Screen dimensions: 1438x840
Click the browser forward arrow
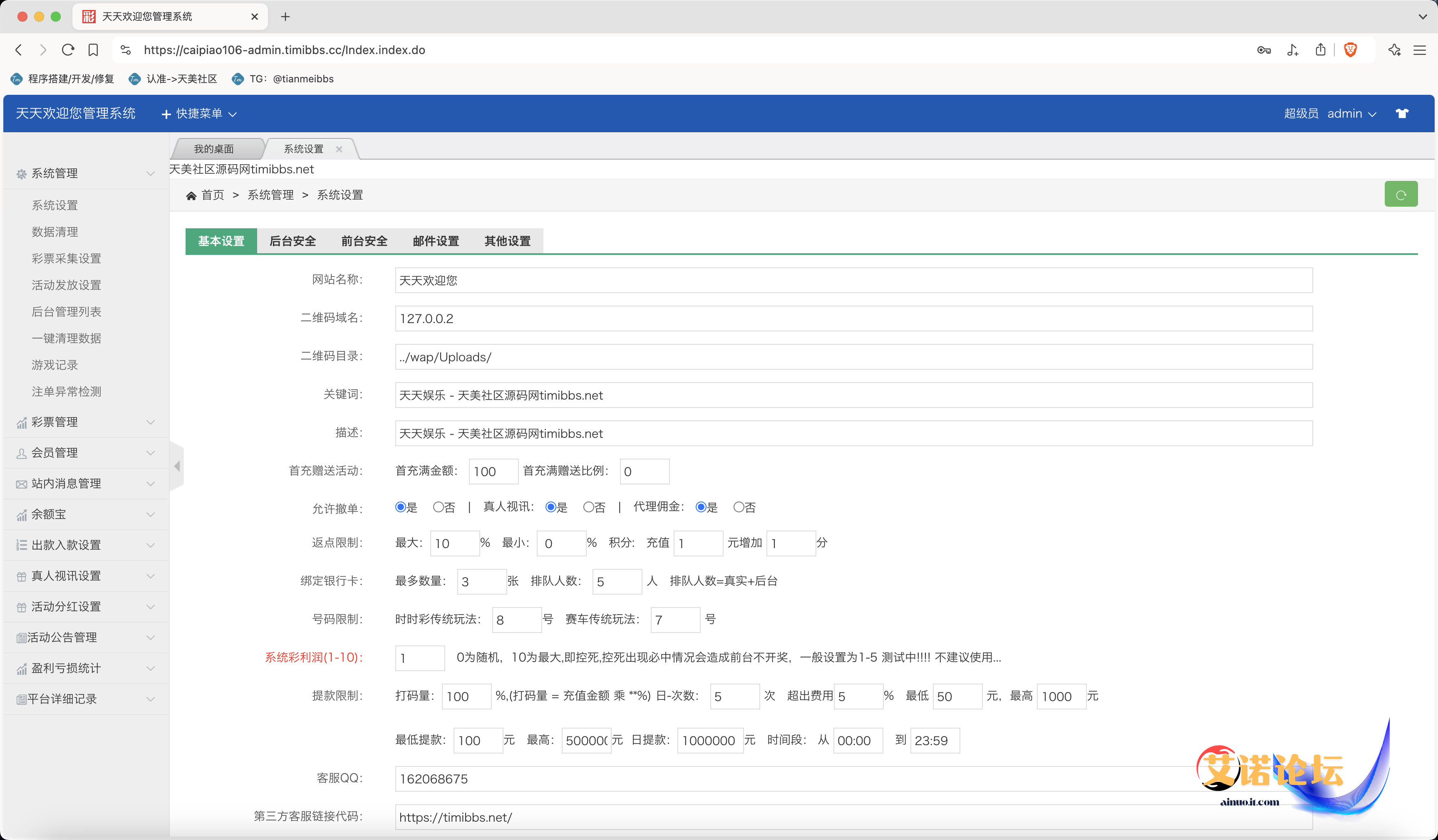pos(43,49)
